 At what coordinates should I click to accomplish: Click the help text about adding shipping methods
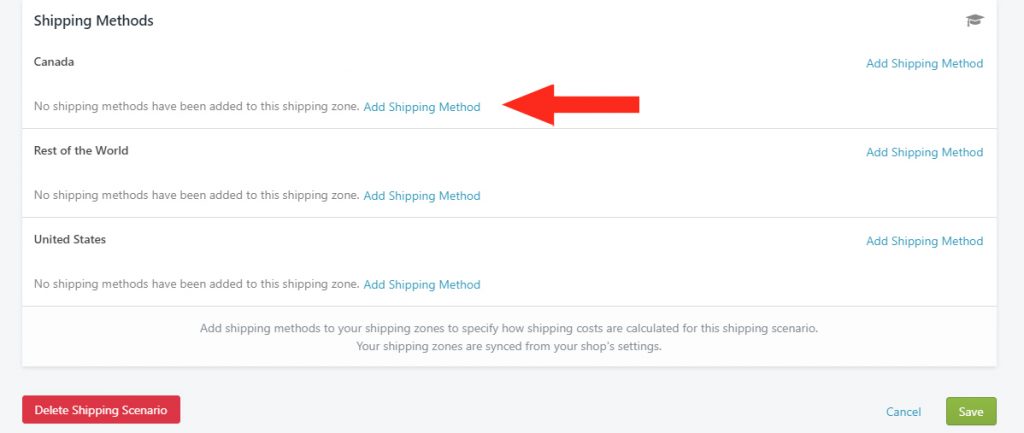coord(509,328)
